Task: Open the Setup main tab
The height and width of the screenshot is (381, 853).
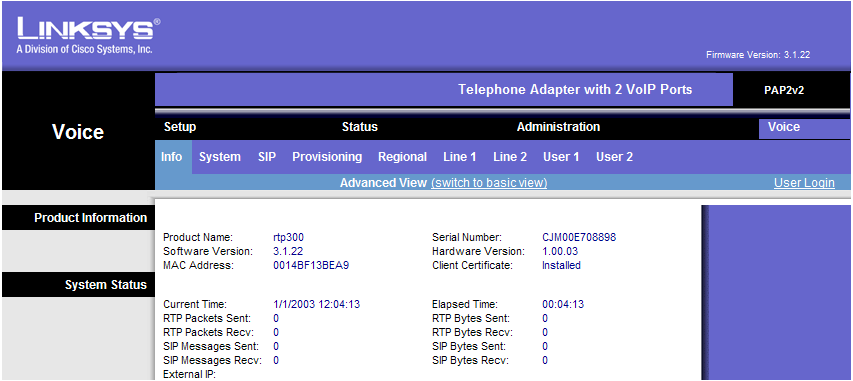Action: [x=180, y=127]
